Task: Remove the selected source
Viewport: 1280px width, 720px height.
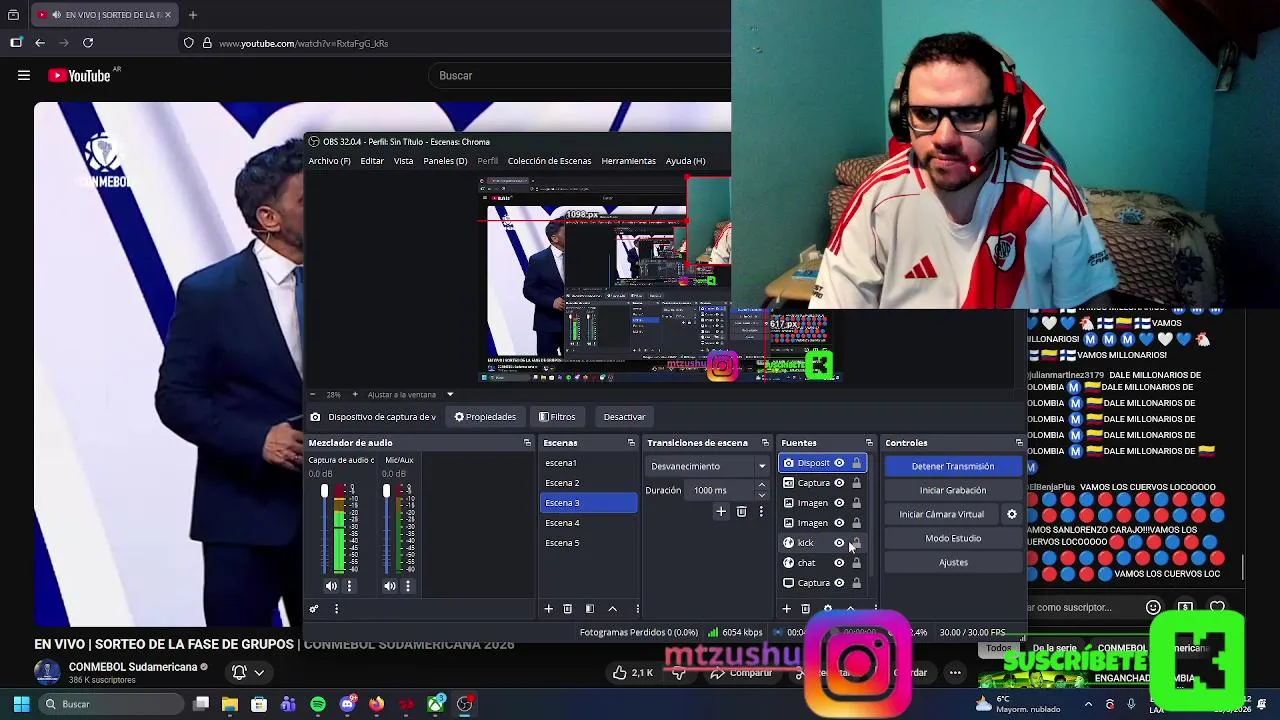Action: pyautogui.click(x=805, y=609)
